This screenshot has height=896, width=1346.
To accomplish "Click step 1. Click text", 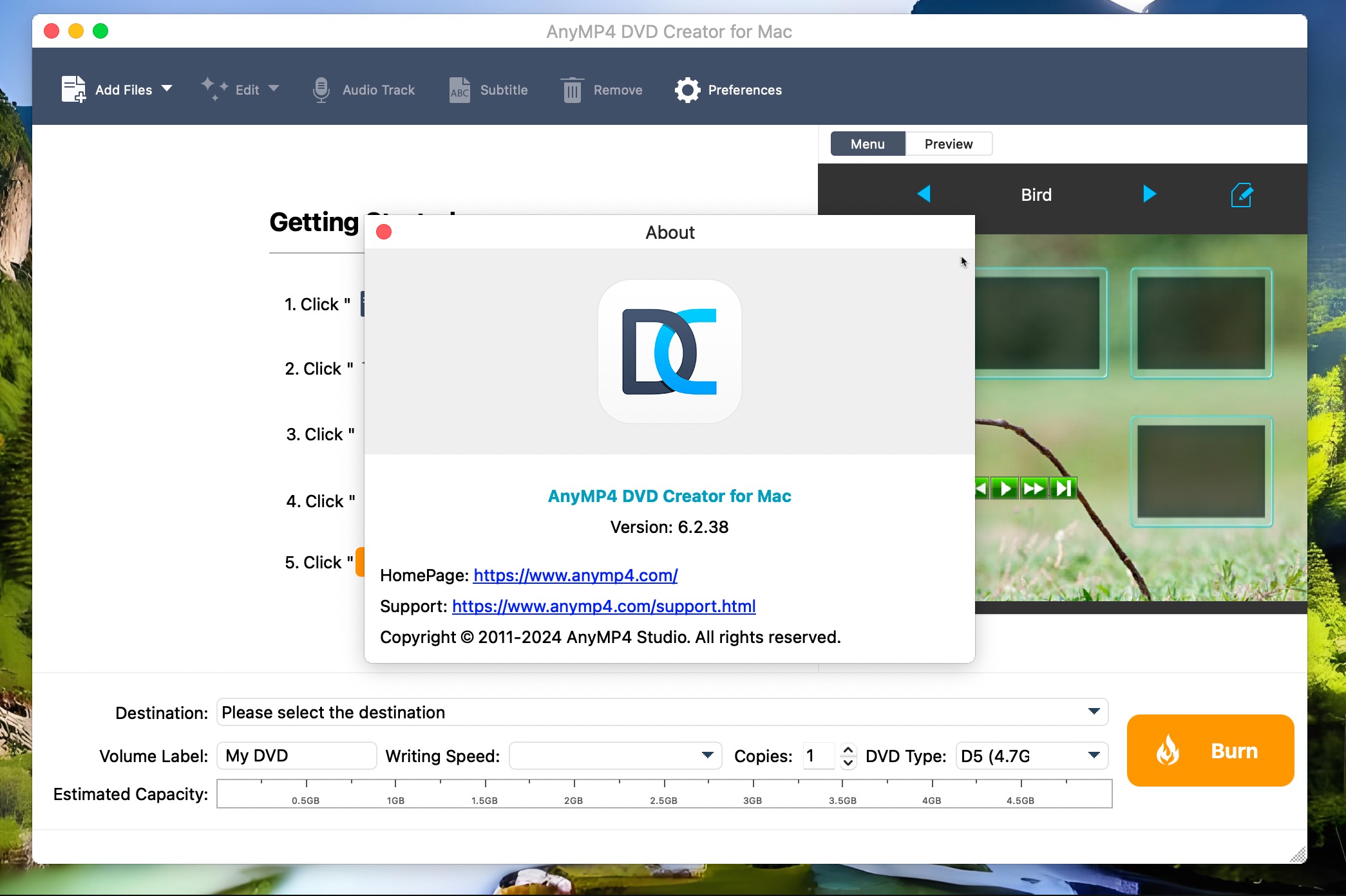I will 318,304.
